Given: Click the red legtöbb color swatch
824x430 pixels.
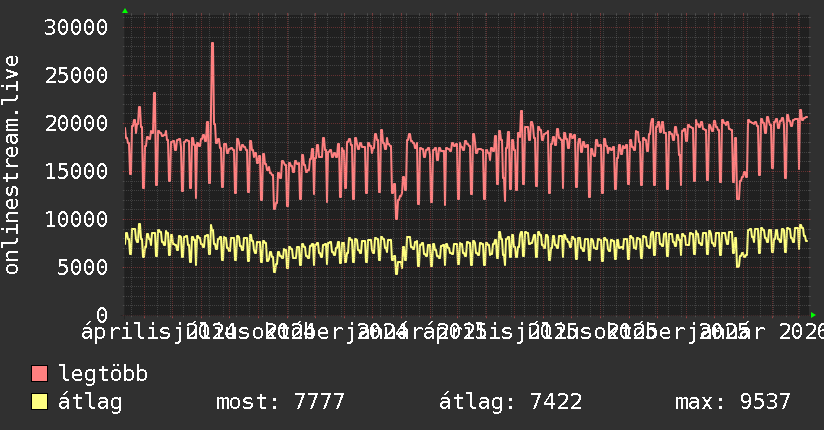Looking at the screenshot, I should pyautogui.click(x=39, y=374).
